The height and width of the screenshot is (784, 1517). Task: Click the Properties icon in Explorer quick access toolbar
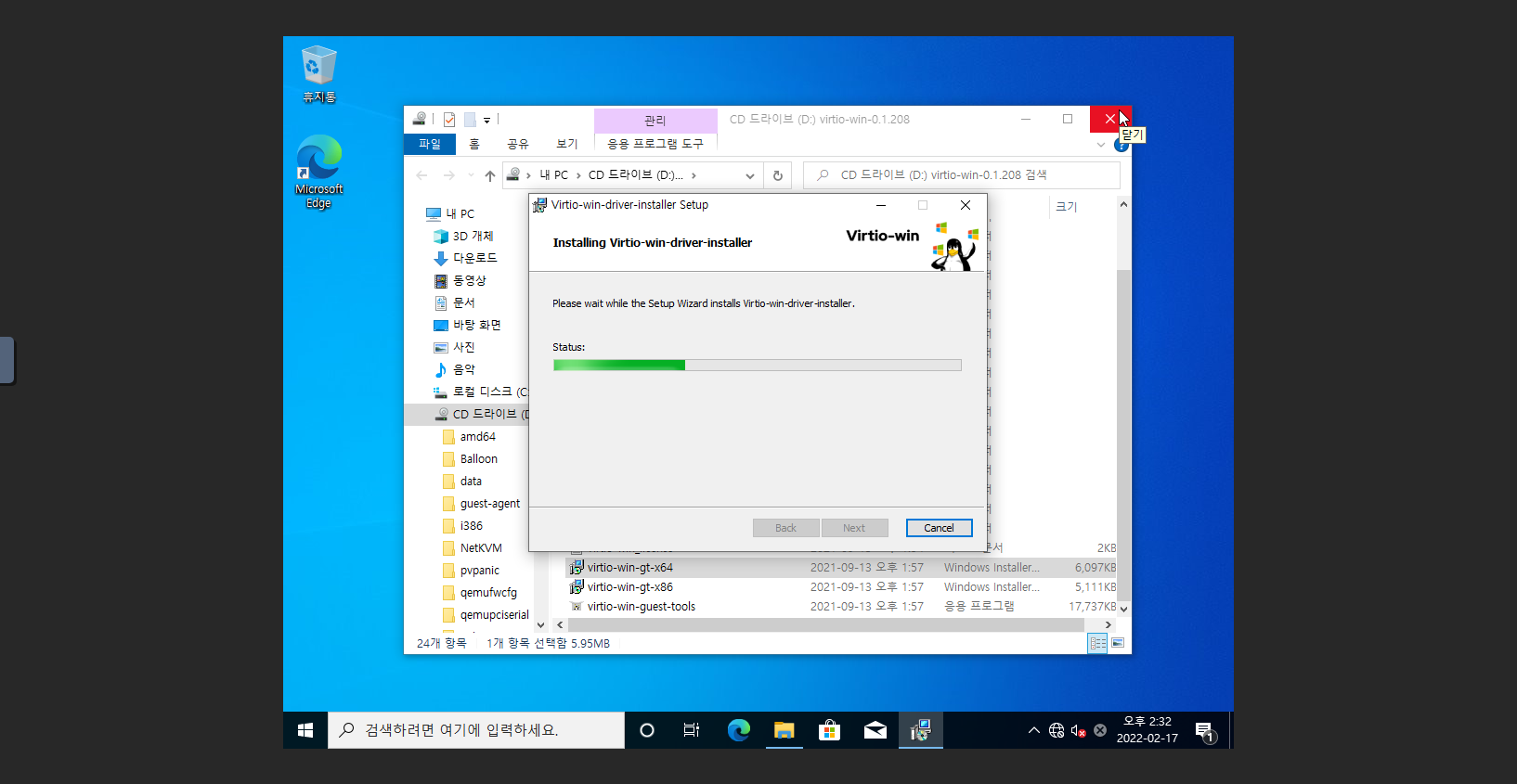pos(449,119)
